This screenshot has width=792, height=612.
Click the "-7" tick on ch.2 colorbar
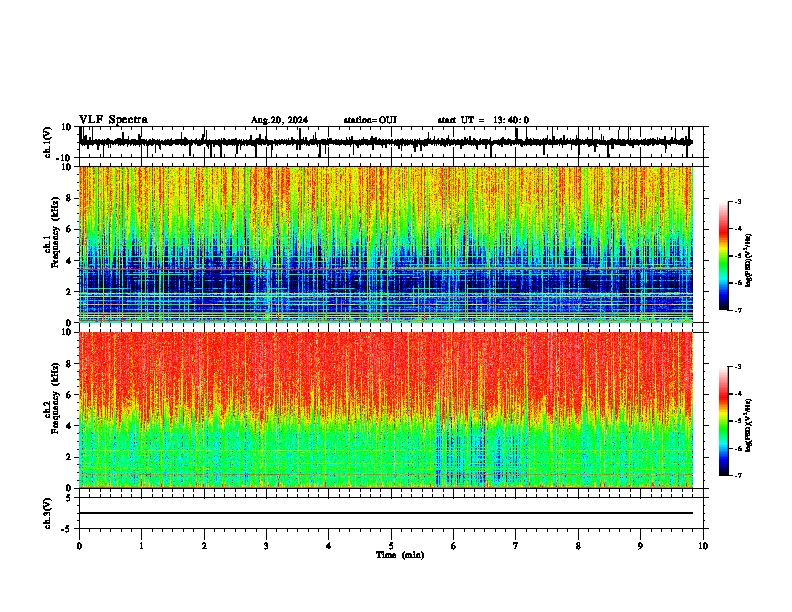pos(737,475)
